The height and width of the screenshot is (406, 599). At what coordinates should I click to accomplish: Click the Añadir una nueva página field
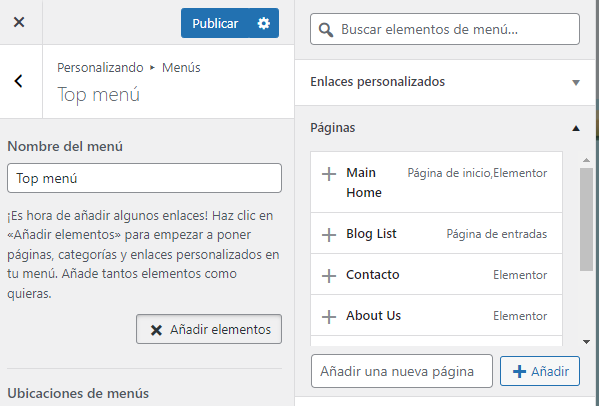point(402,371)
